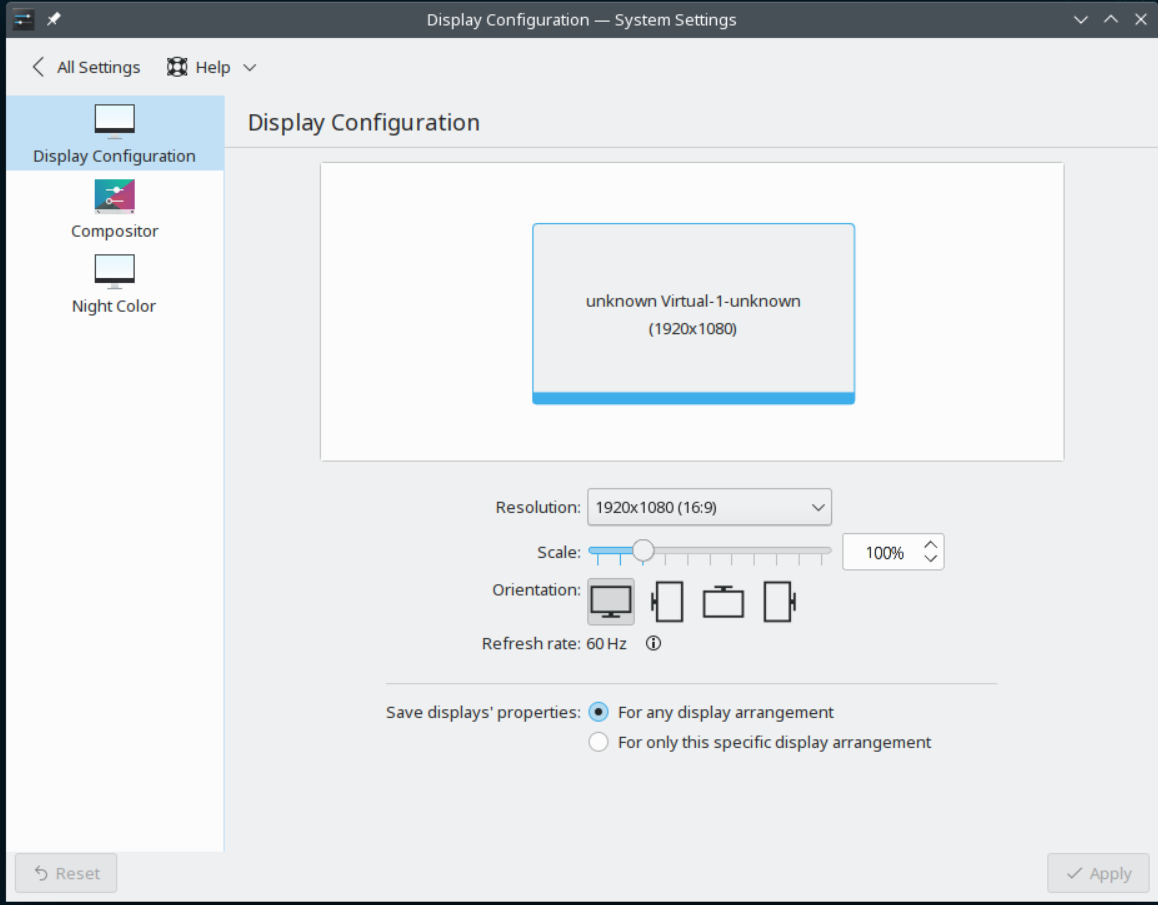Minimize the System Settings window
1158x905 pixels.
(x=1080, y=19)
